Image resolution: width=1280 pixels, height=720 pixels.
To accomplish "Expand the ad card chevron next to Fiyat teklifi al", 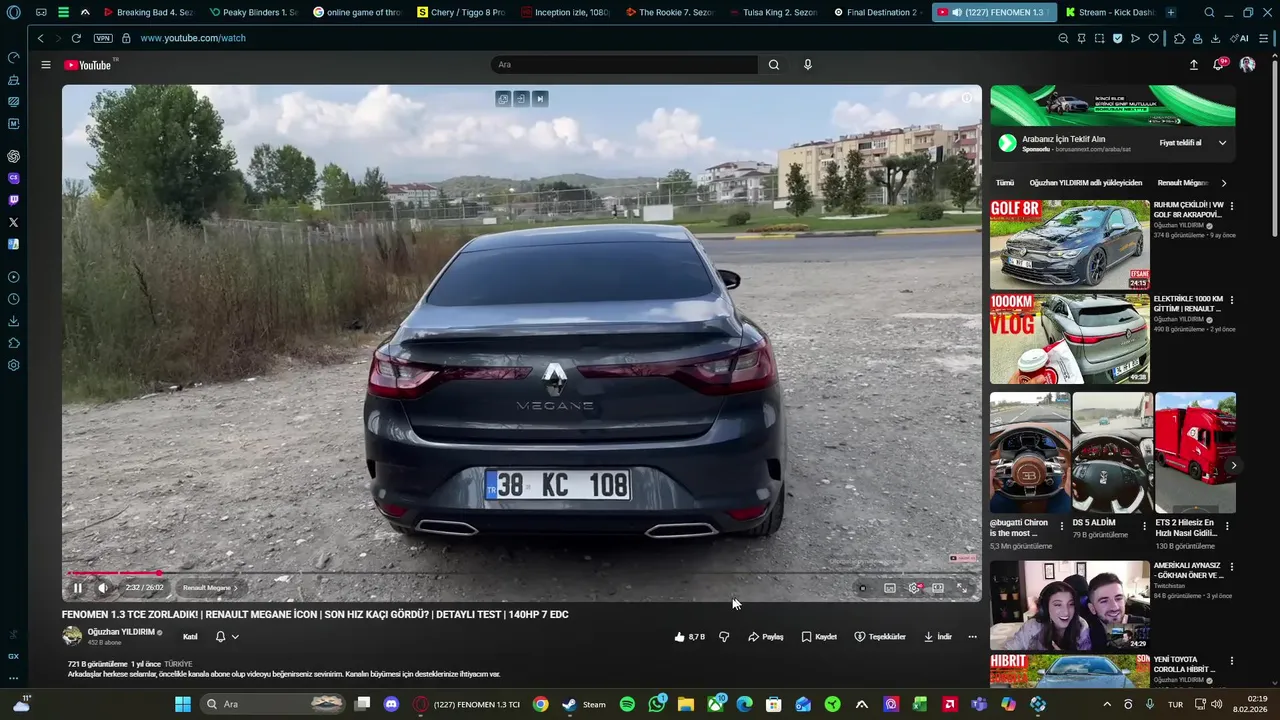I will (1222, 143).
